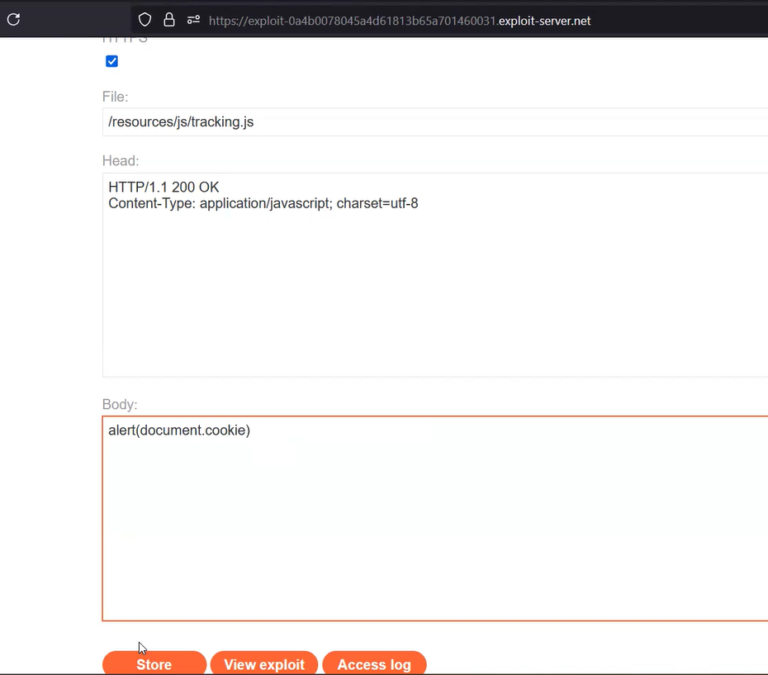This screenshot has height=675, width=768.
Task: Open site permissions icon in address bar
Action: click(x=193, y=19)
